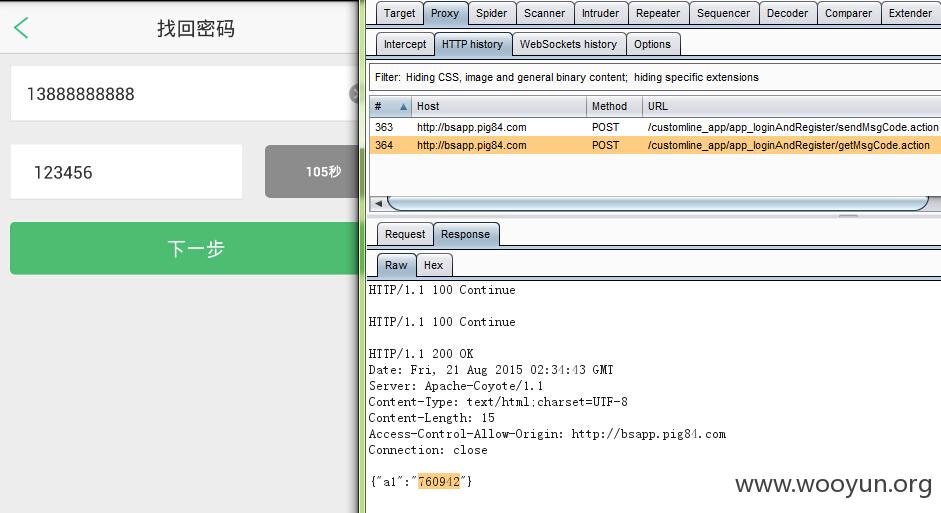Viewport: 941px width, 513px height.
Task: Click the Server: Apache-Coyote/1.1 header line
Action: [x=455, y=386]
